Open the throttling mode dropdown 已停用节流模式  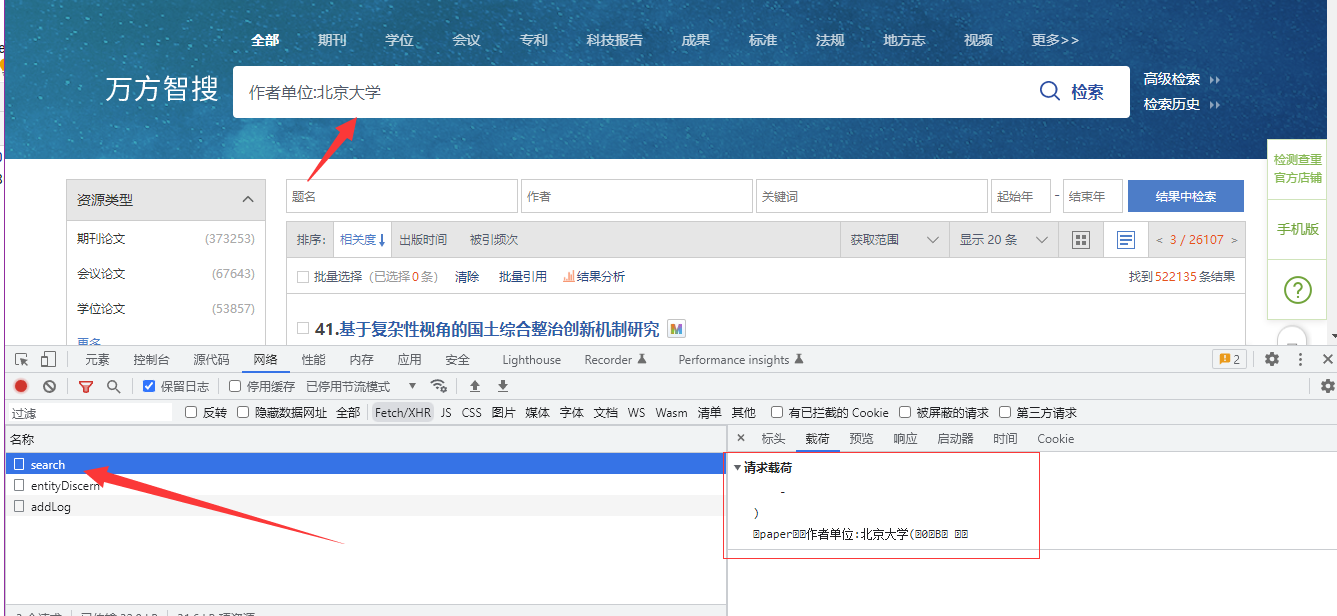point(361,386)
